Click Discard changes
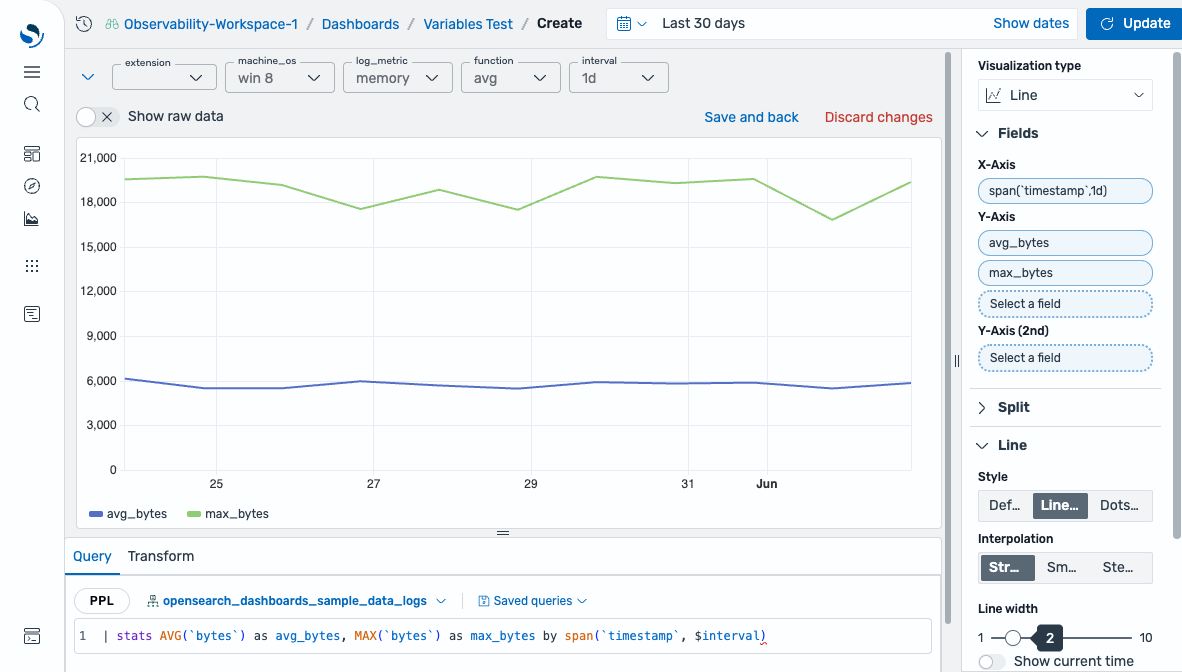The image size is (1182, 672). pyautogui.click(x=878, y=117)
